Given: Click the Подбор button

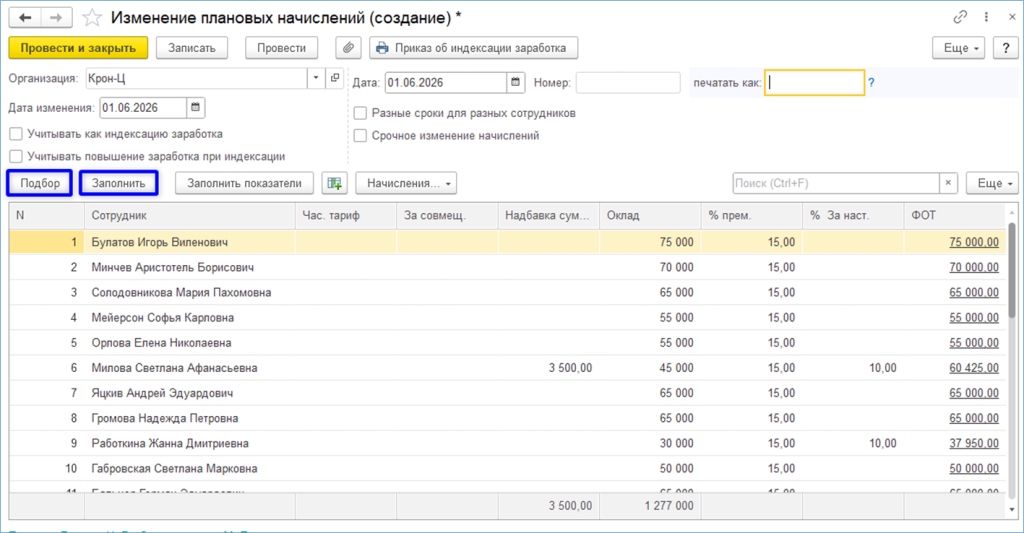Looking at the screenshot, I should (40, 183).
